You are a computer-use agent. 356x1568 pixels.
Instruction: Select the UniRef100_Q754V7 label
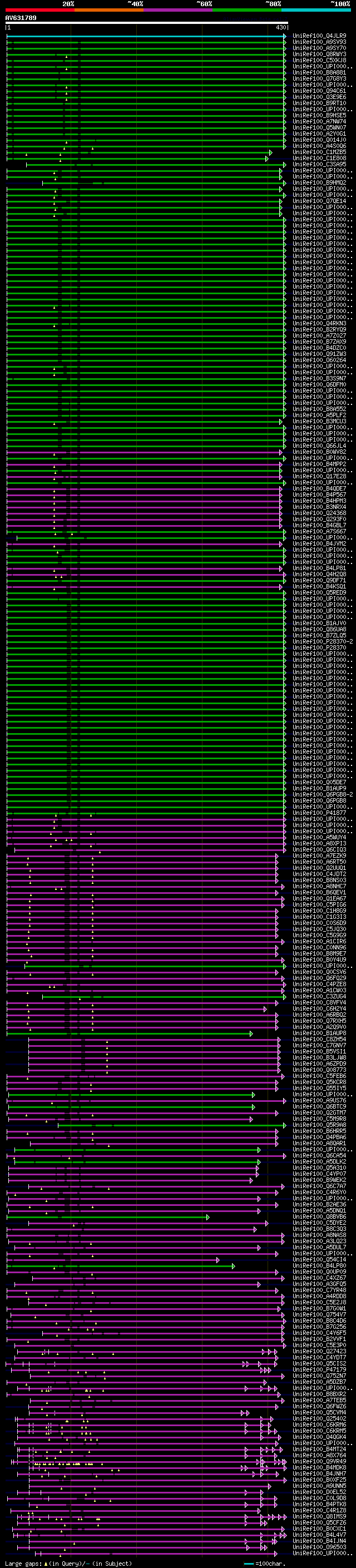pos(319,1314)
